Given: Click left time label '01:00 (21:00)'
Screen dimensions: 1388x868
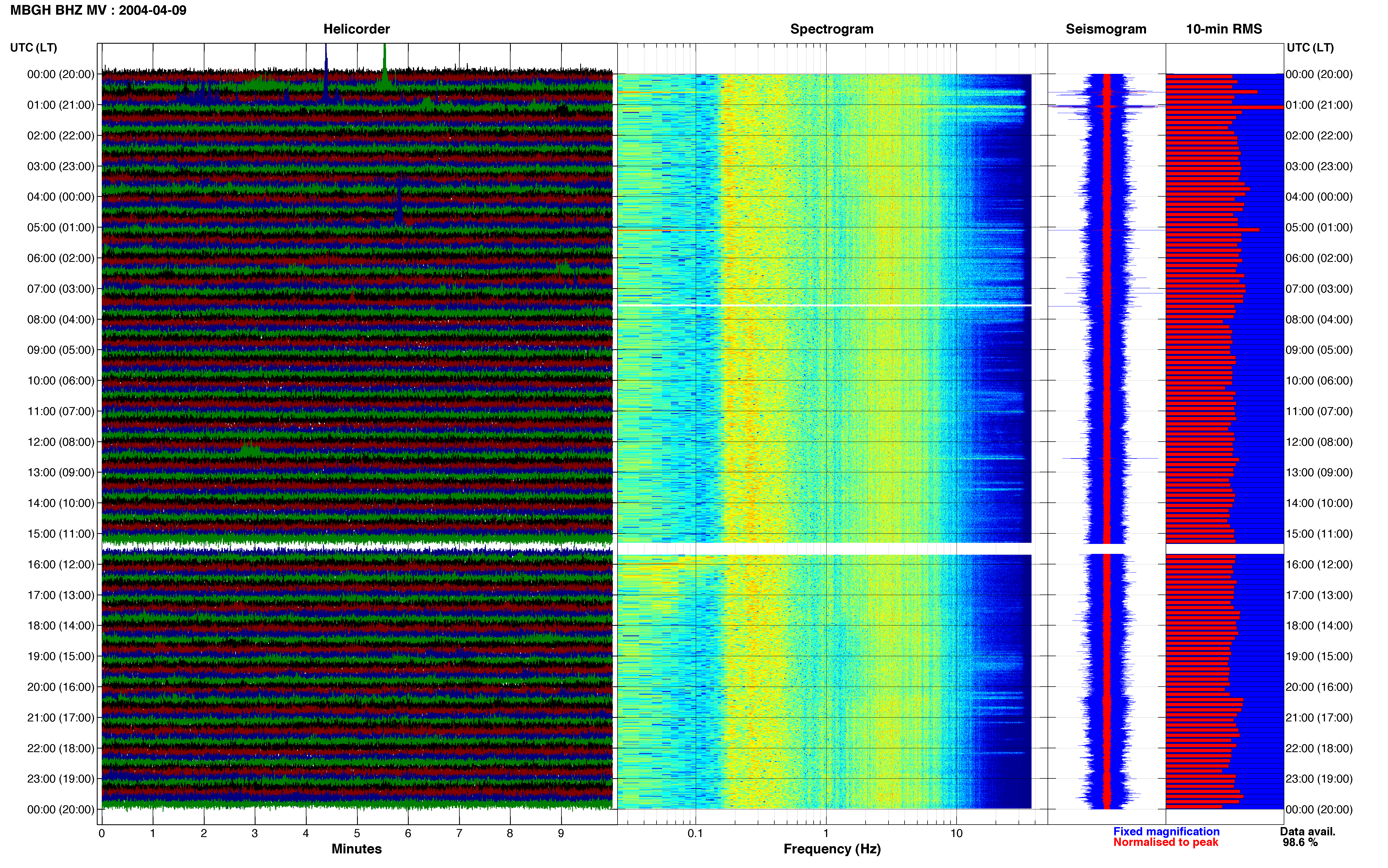Looking at the screenshot, I should [x=61, y=105].
